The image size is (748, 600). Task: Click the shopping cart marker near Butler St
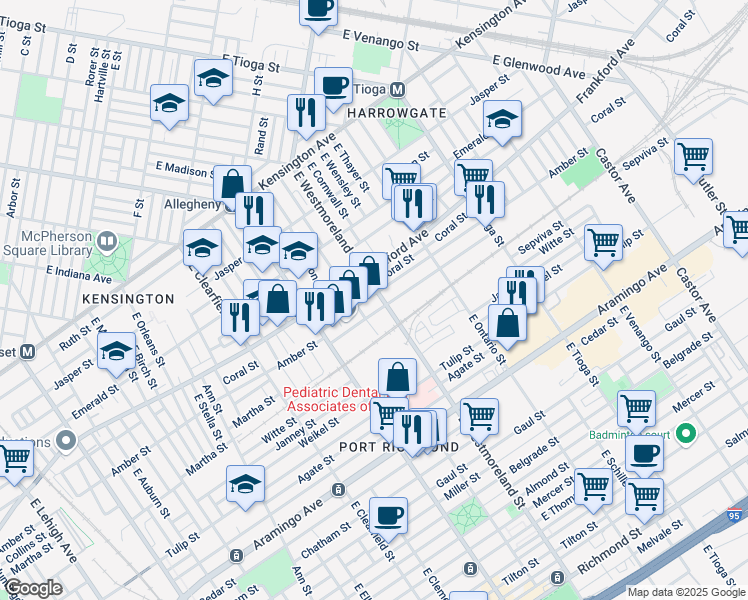(x=694, y=158)
